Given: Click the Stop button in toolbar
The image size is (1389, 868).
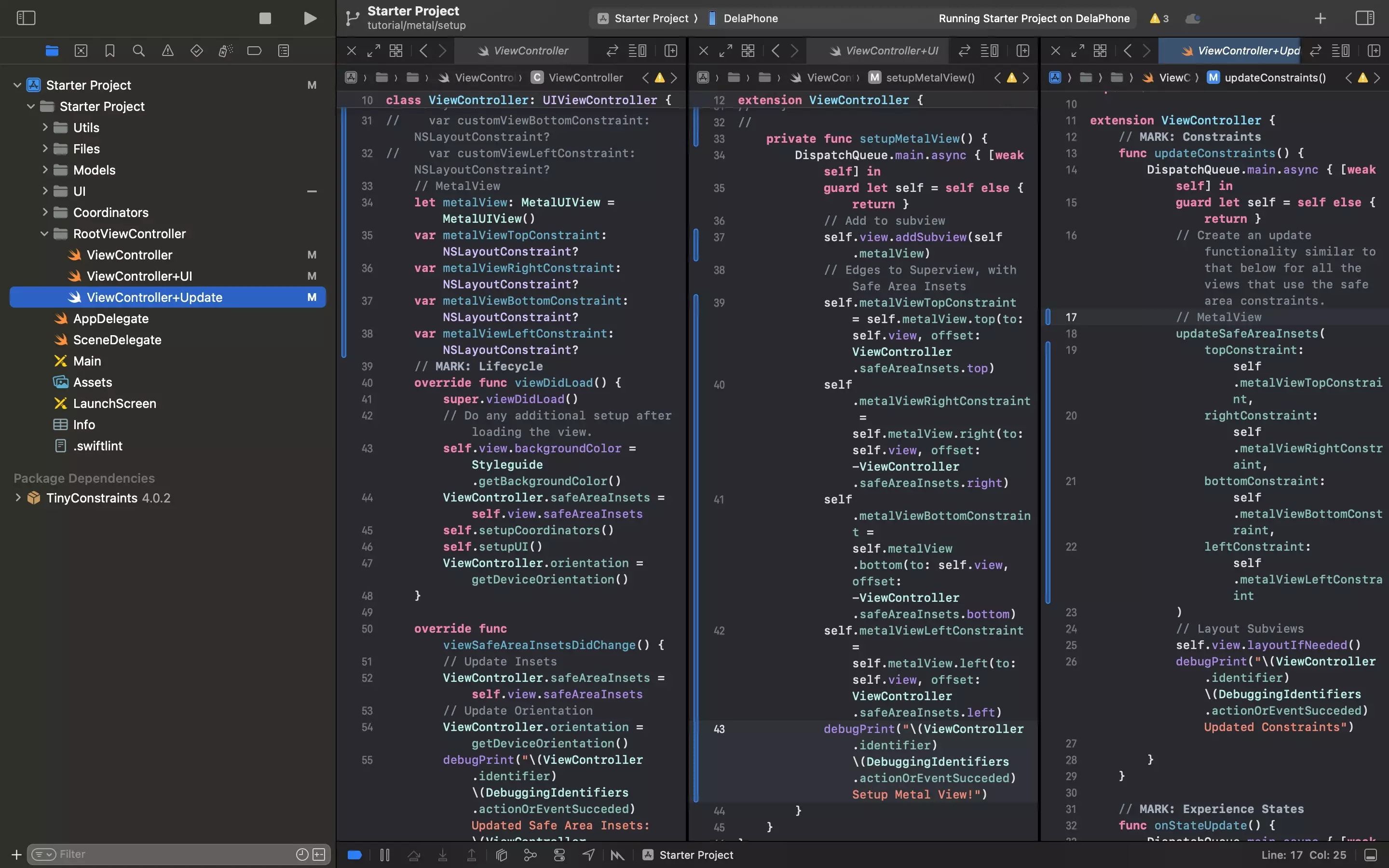Looking at the screenshot, I should (265, 18).
